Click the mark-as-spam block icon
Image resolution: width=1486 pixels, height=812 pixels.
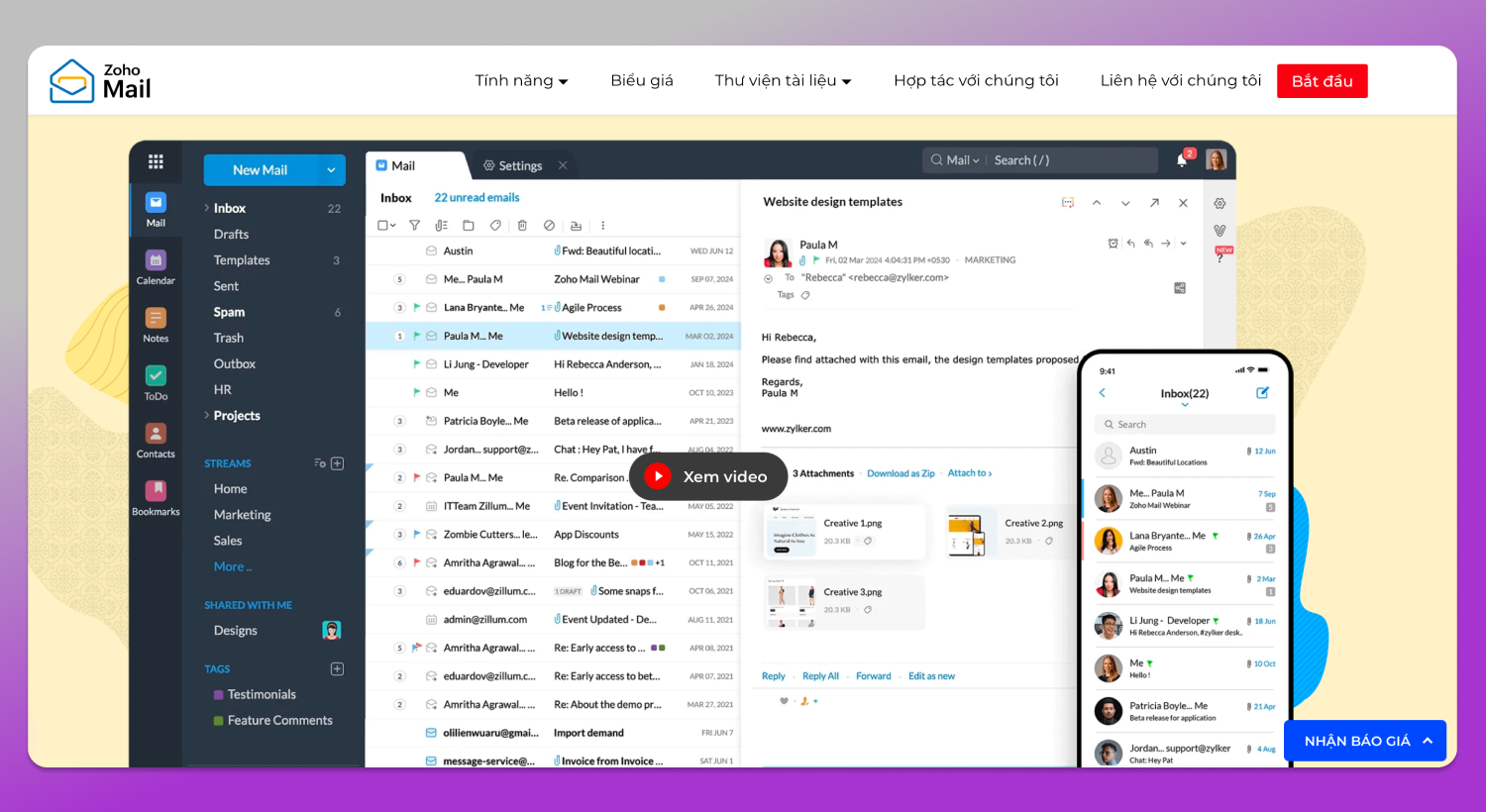pos(549,226)
